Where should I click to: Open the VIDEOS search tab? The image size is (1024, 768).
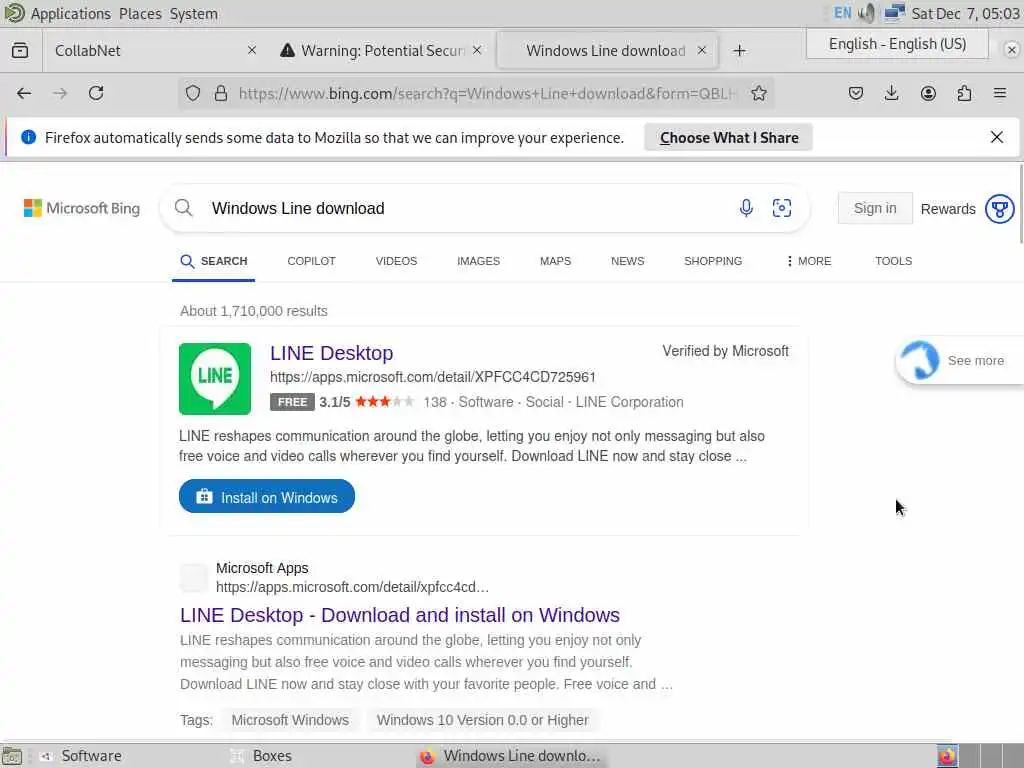396,261
